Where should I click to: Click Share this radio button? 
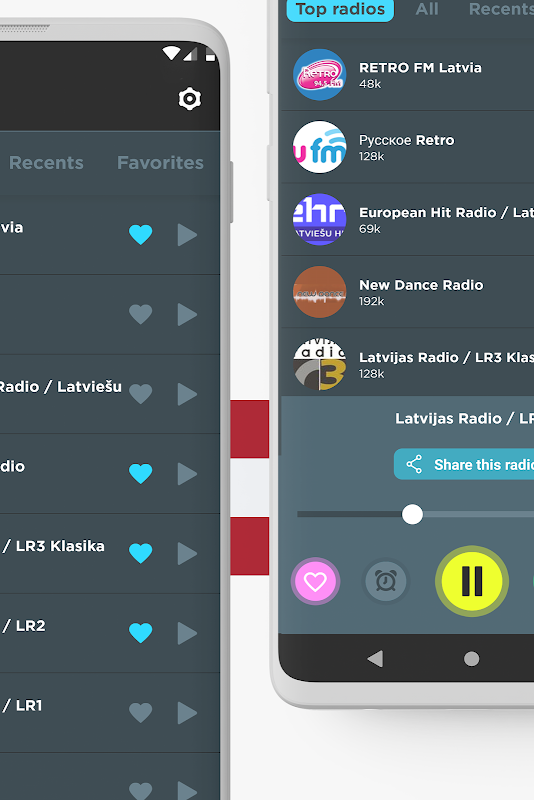464,464
